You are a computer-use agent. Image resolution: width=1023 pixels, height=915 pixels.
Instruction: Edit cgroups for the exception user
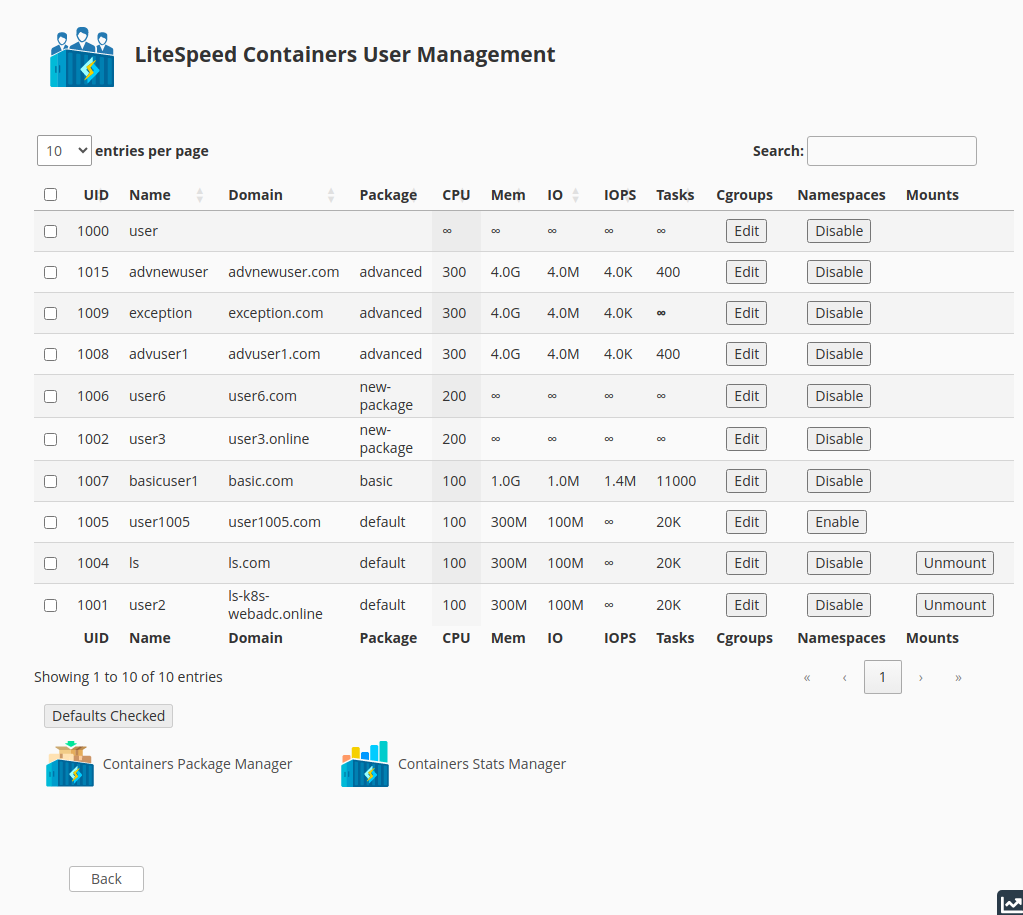pyautogui.click(x=745, y=312)
